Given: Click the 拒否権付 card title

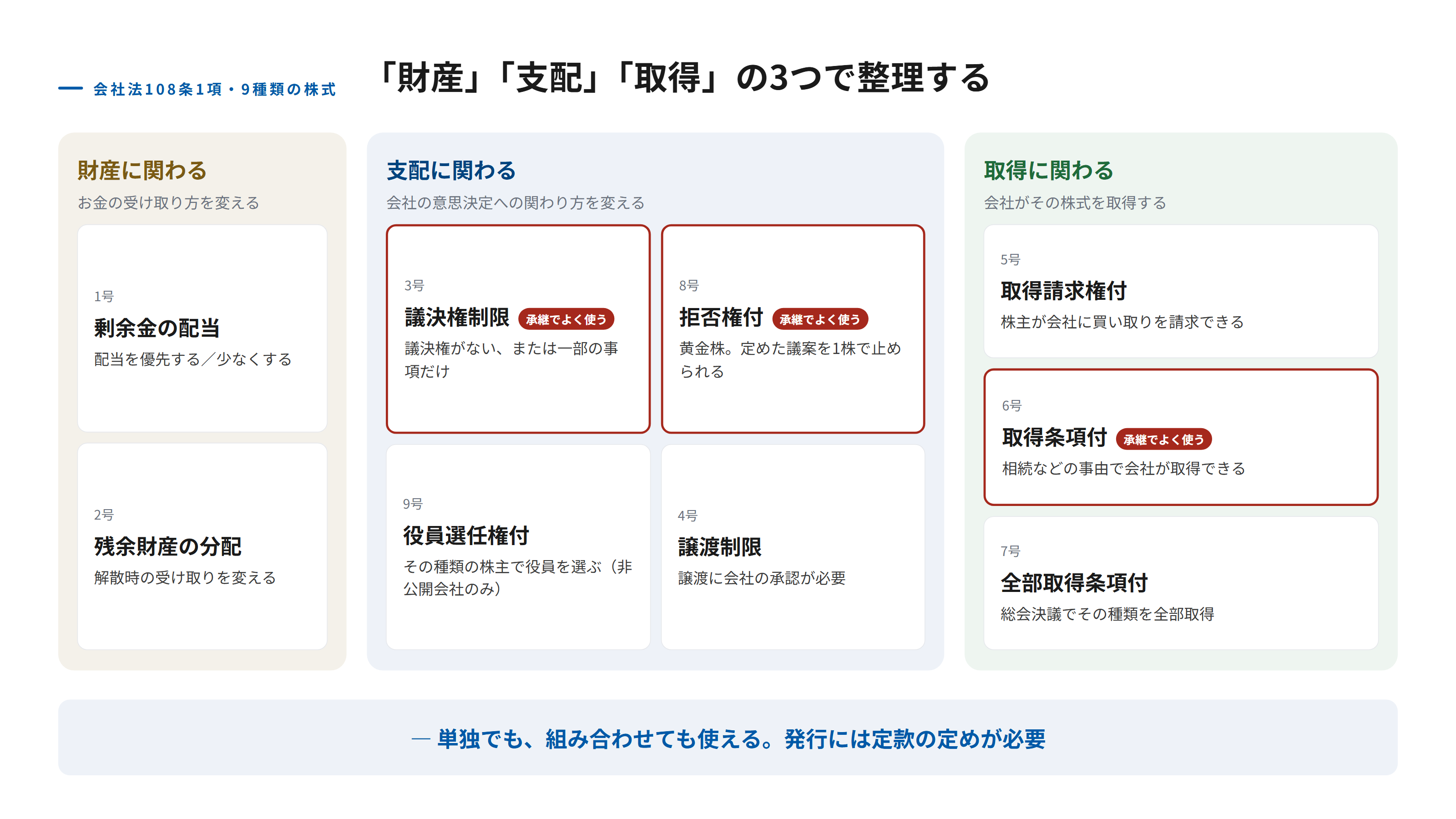Looking at the screenshot, I should (x=721, y=318).
